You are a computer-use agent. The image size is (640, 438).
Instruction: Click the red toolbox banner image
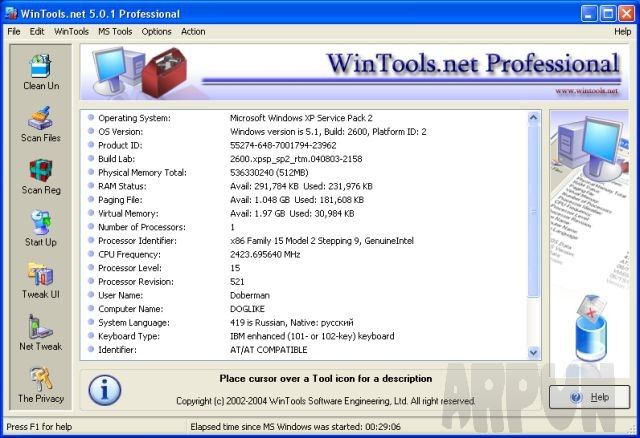164,72
